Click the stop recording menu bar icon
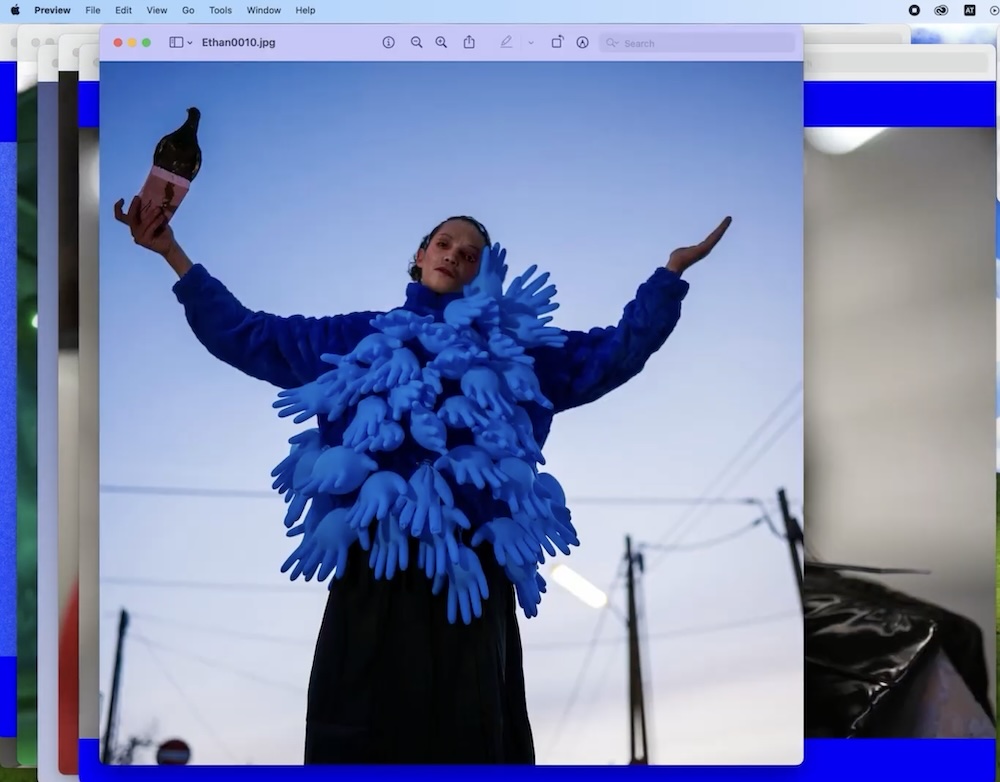This screenshot has width=1000, height=782. (x=914, y=10)
